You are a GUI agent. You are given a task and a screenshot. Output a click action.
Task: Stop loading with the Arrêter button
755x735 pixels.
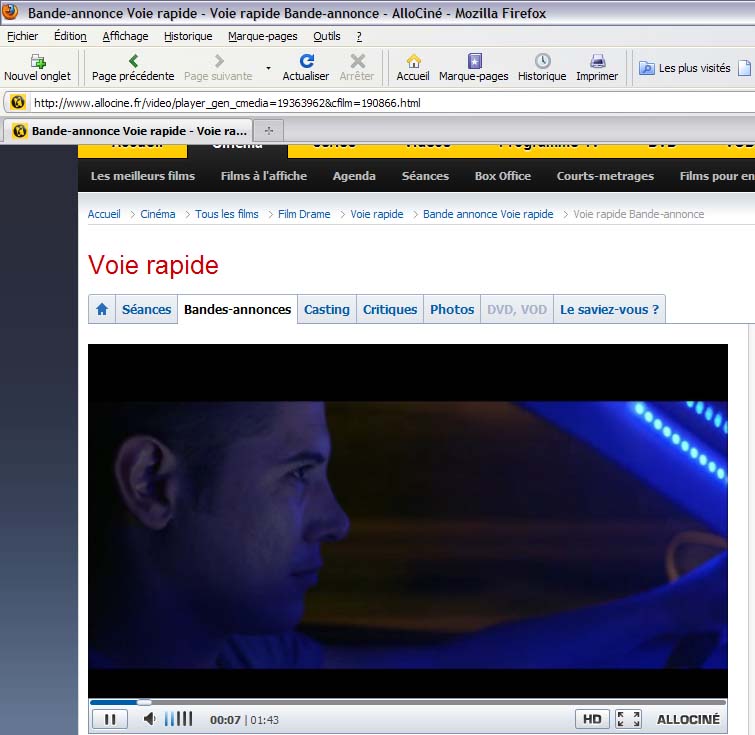pos(357,68)
